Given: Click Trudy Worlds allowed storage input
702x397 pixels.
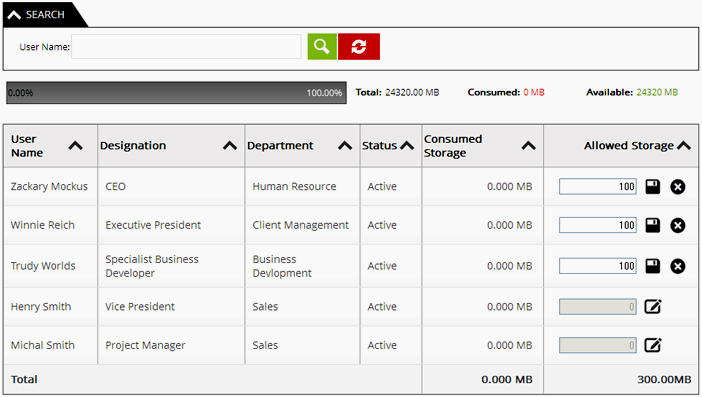Looking at the screenshot, I should [598, 266].
